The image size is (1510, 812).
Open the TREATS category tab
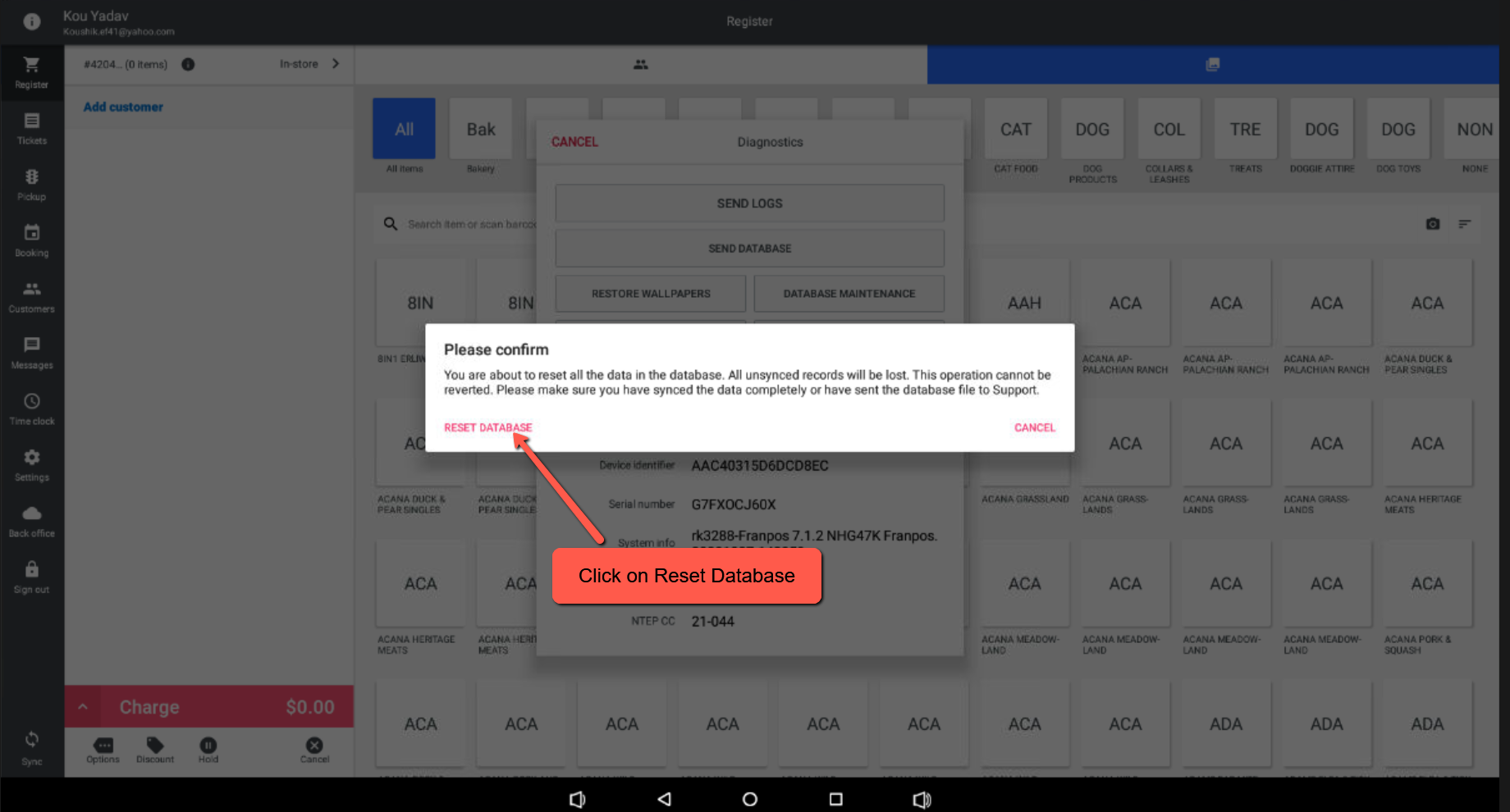point(1245,129)
